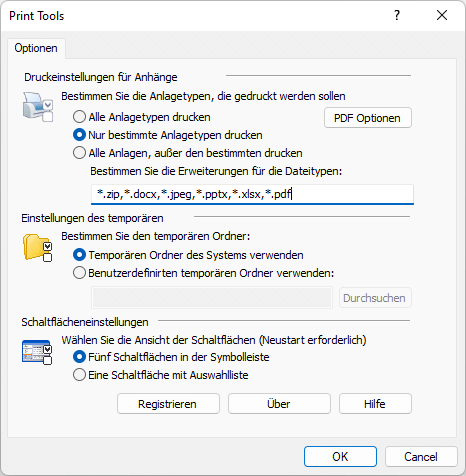Click the printer icon in attachment settings

click(x=38, y=107)
